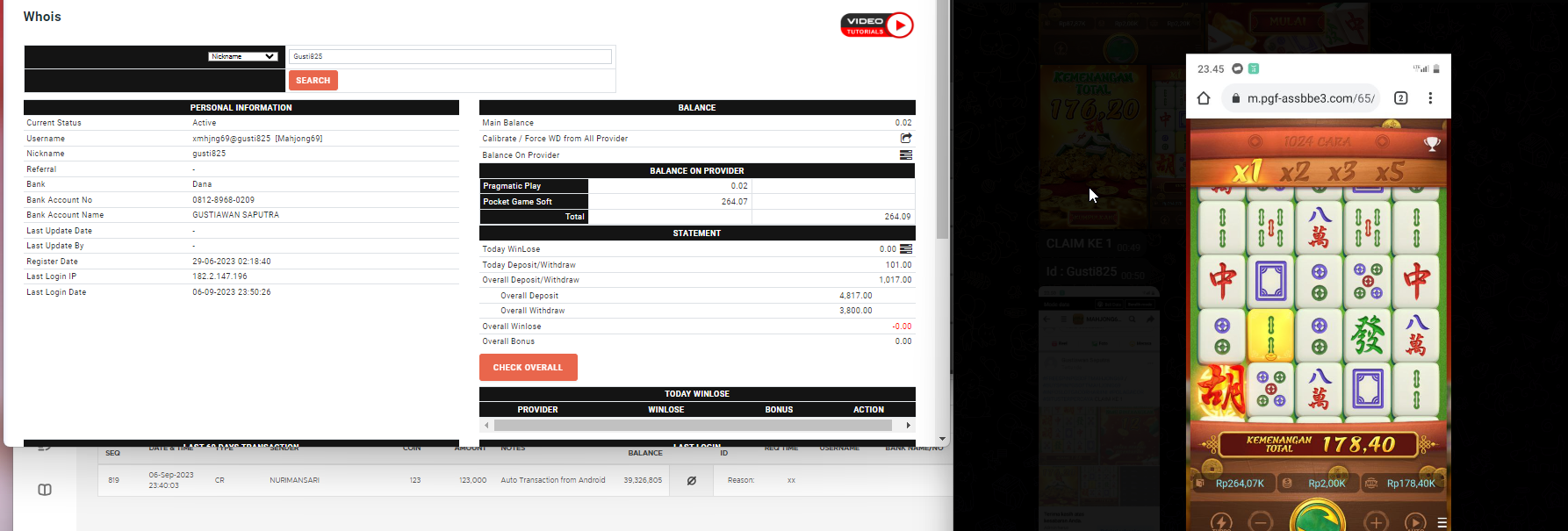Click the minus bet button in the game
The height and width of the screenshot is (531, 1568).
[x=1260, y=522]
